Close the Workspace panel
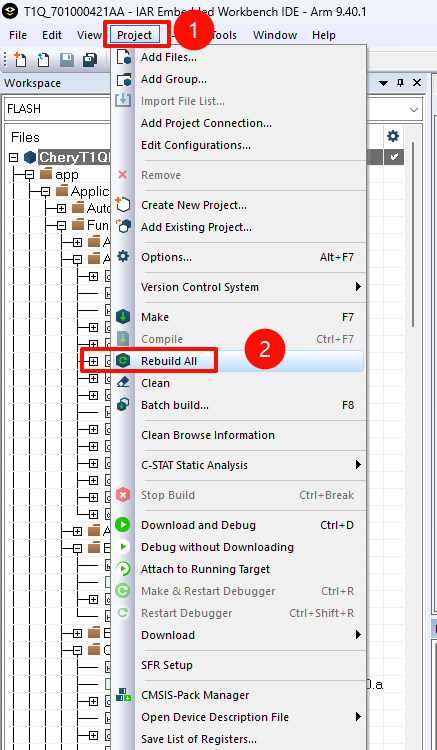This screenshot has width=437, height=750. [x=417, y=83]
